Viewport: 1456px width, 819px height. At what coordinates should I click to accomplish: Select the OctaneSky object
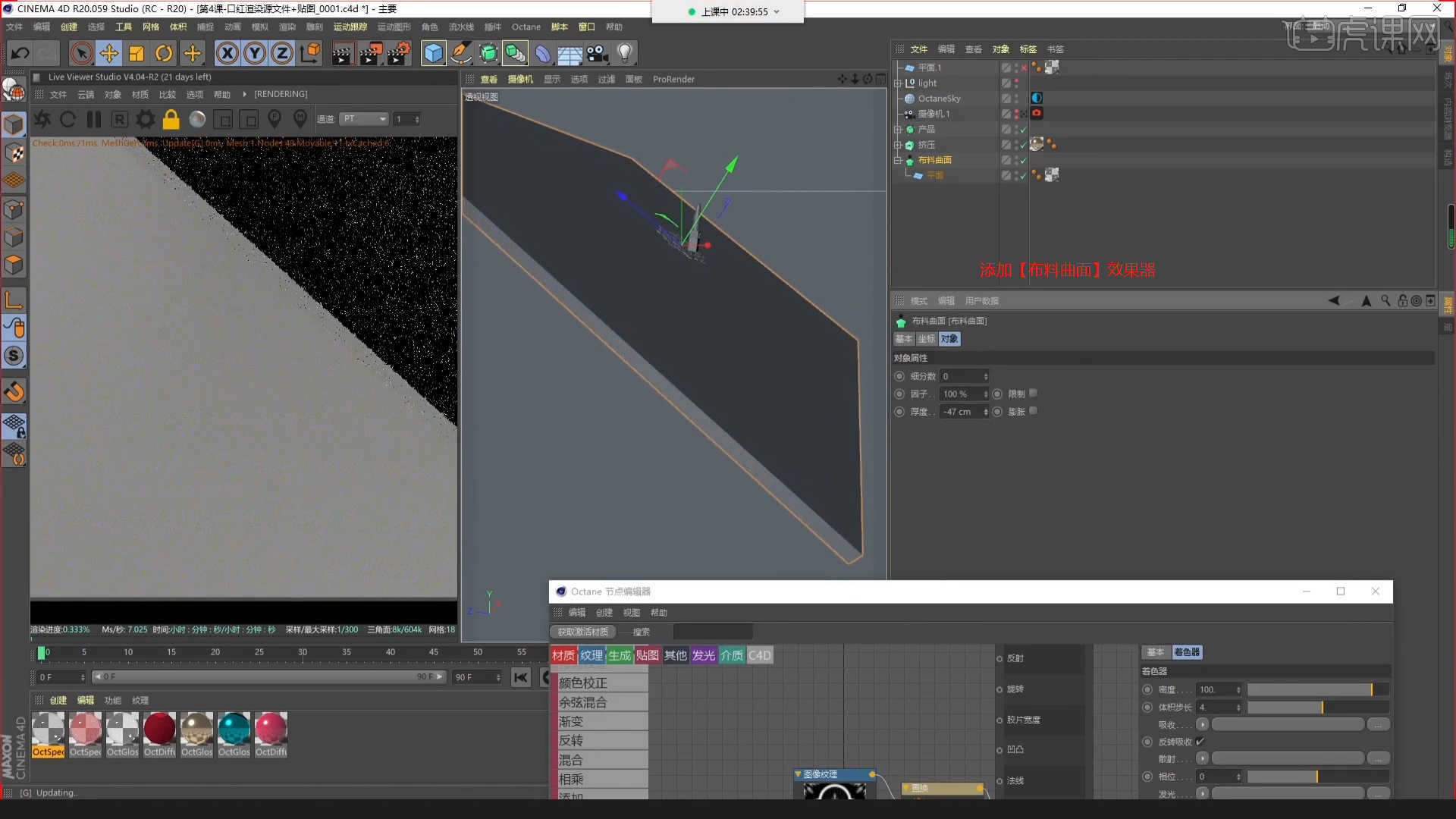[939, 99]
